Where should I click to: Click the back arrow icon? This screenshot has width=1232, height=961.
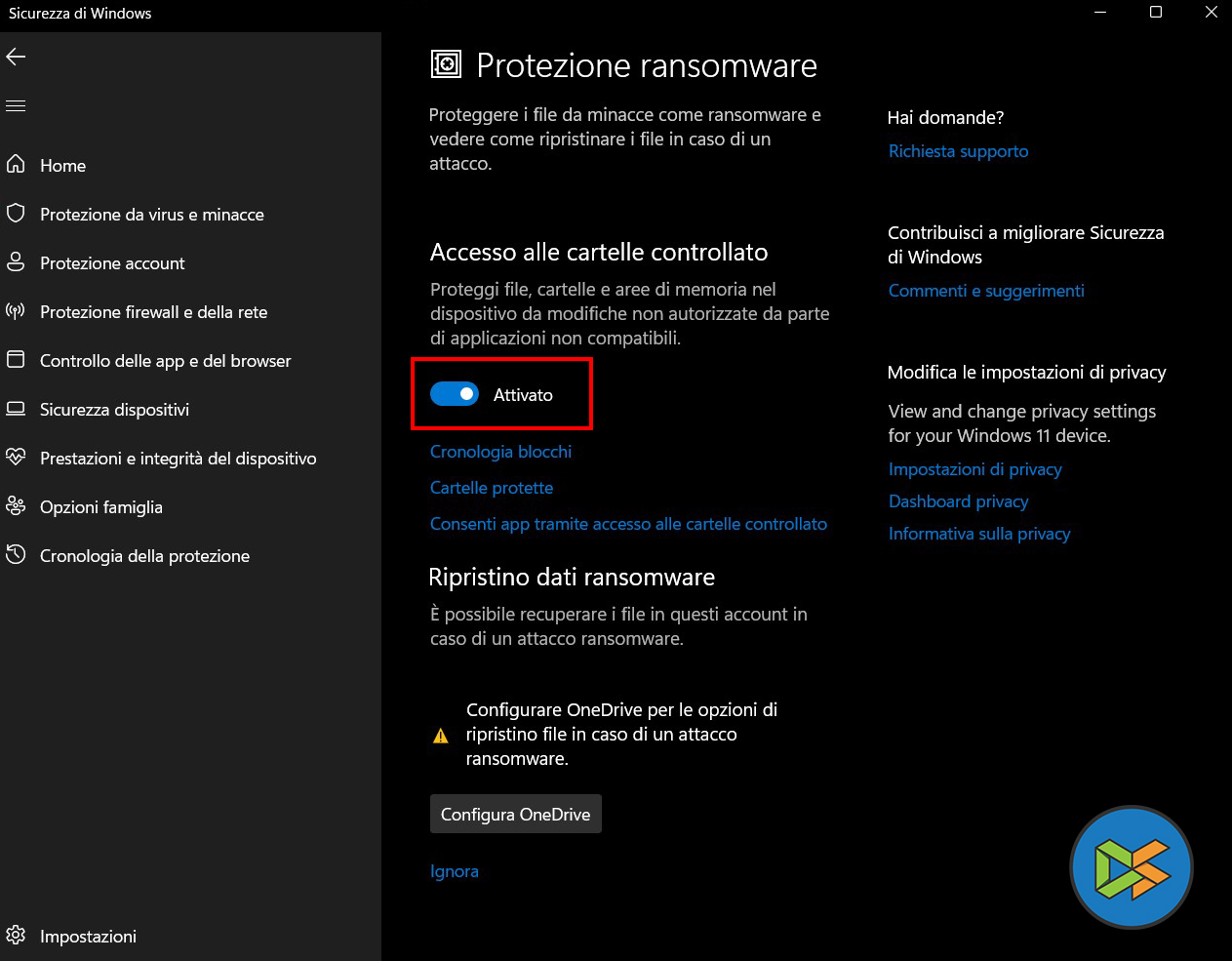coord(16,57)
